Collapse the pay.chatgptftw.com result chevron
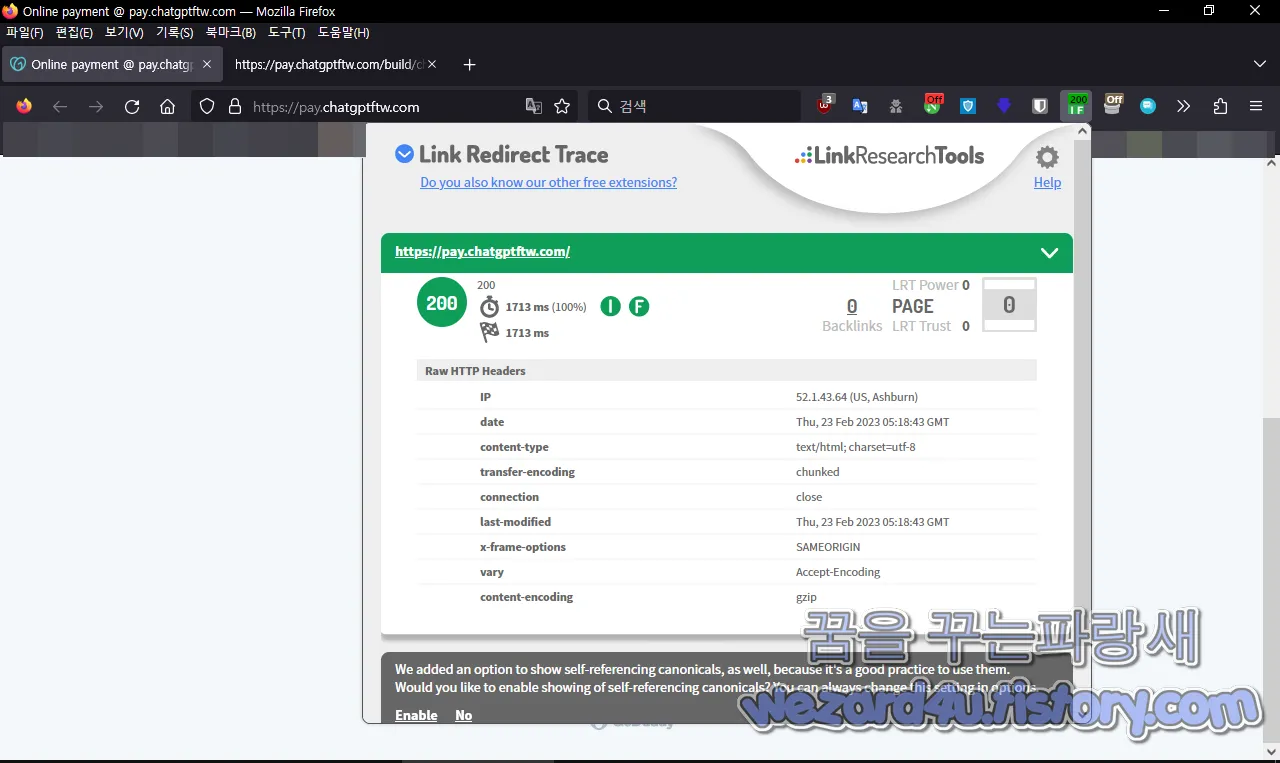This screenshot has height=763, width=1280. pos(1049,252)
